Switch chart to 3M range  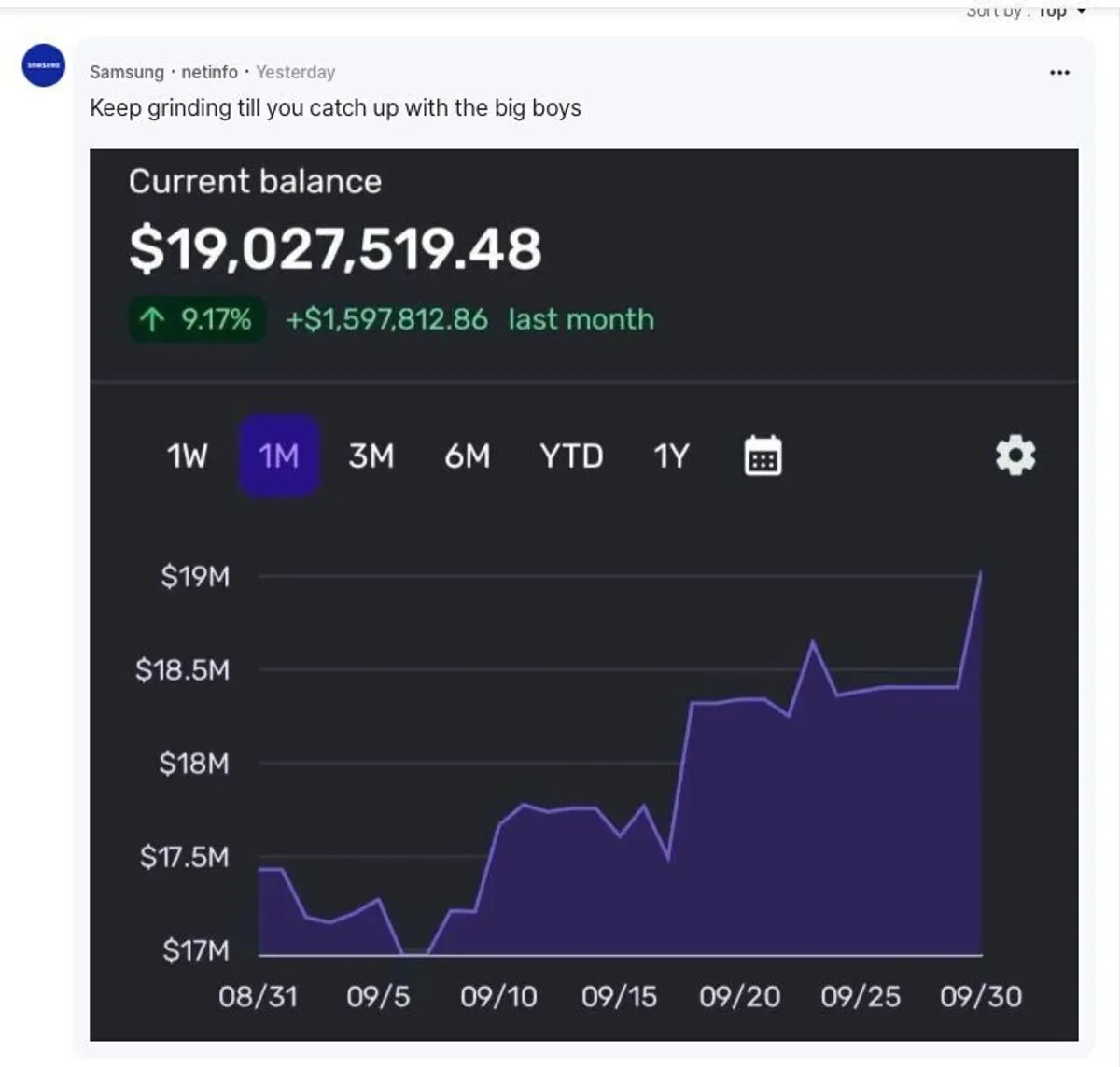click(371, 456)
